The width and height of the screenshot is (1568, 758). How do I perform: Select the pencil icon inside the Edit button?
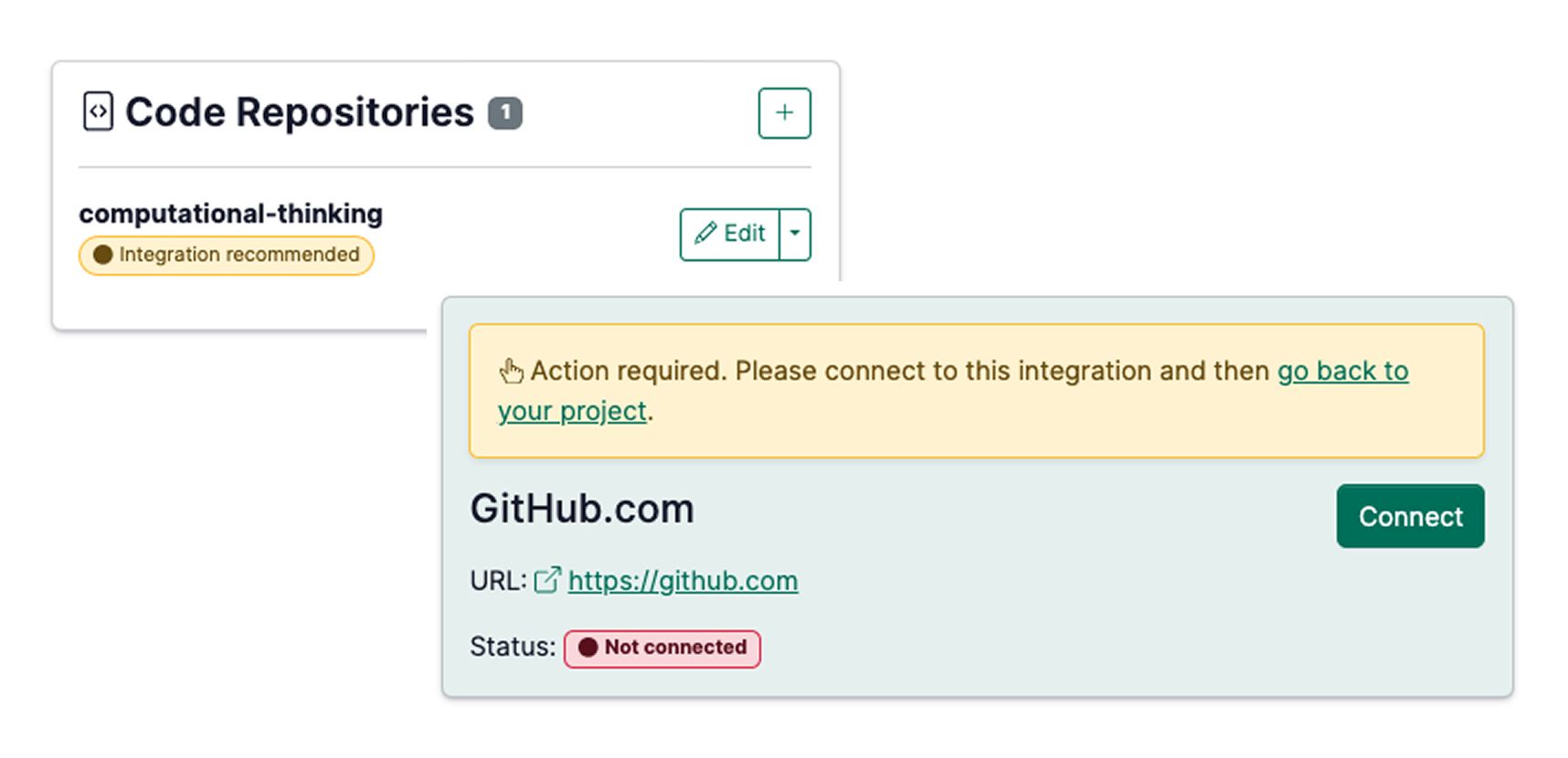click(705, 234)
